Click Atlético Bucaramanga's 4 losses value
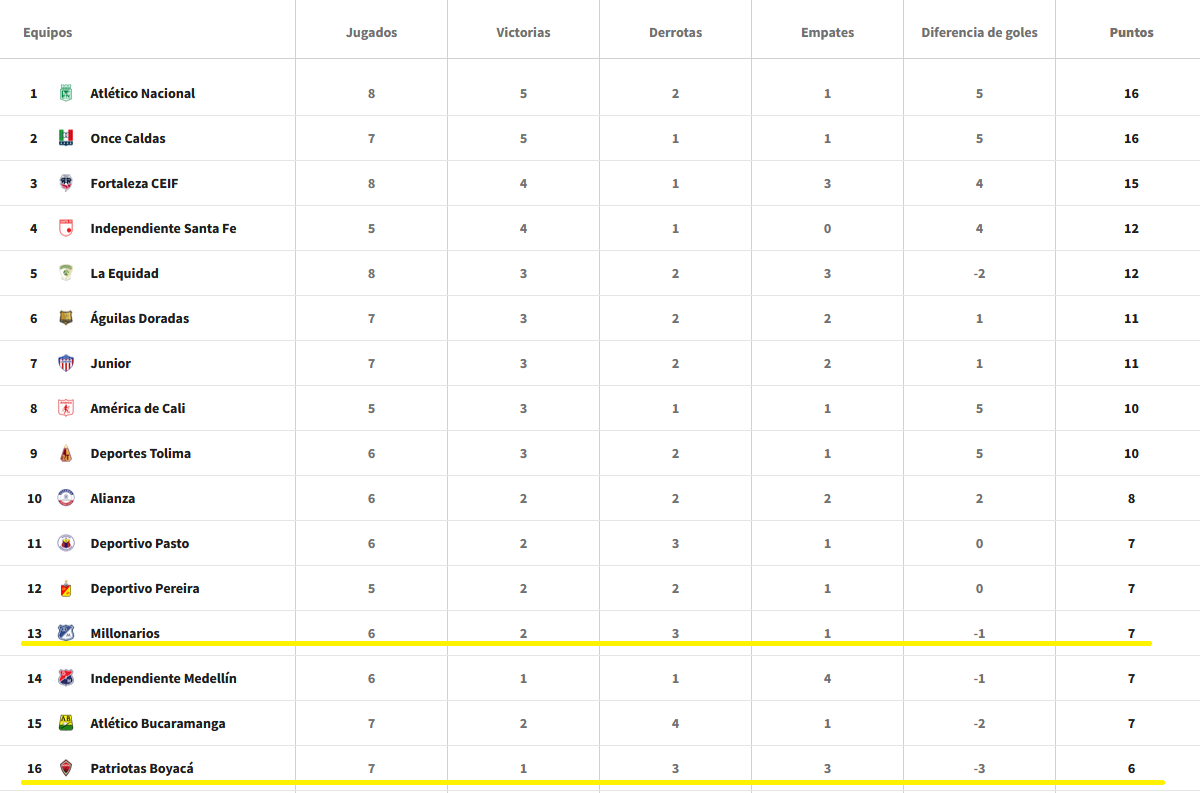This screenshot has width=1200, height=793. 675,723
